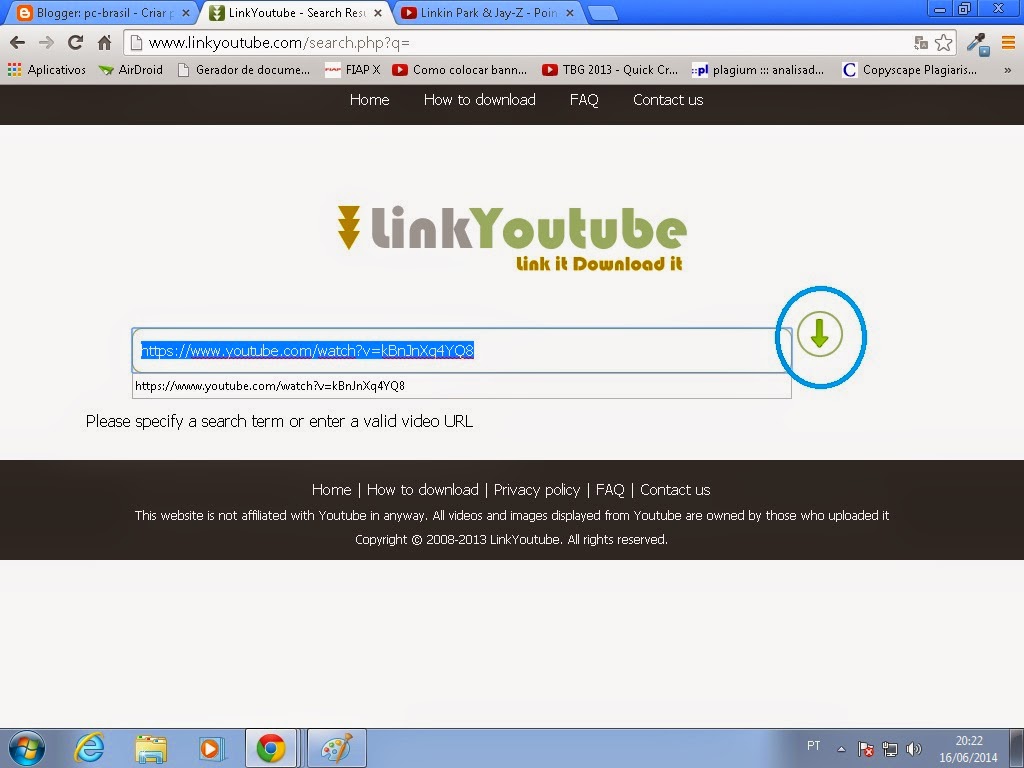Open the plagium analisad... bookmark

click(758, 70)
